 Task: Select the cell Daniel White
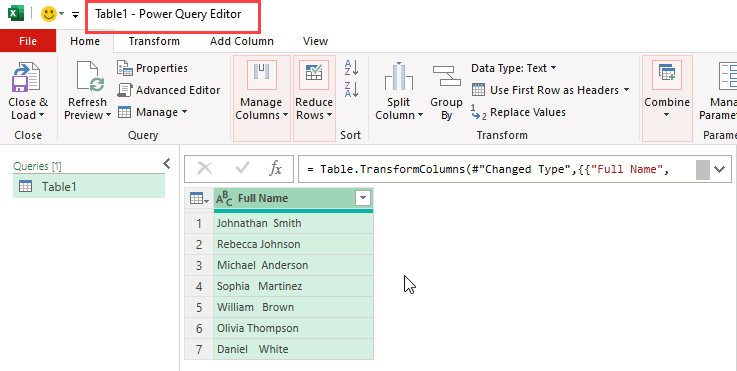click(x=293, y=349)
